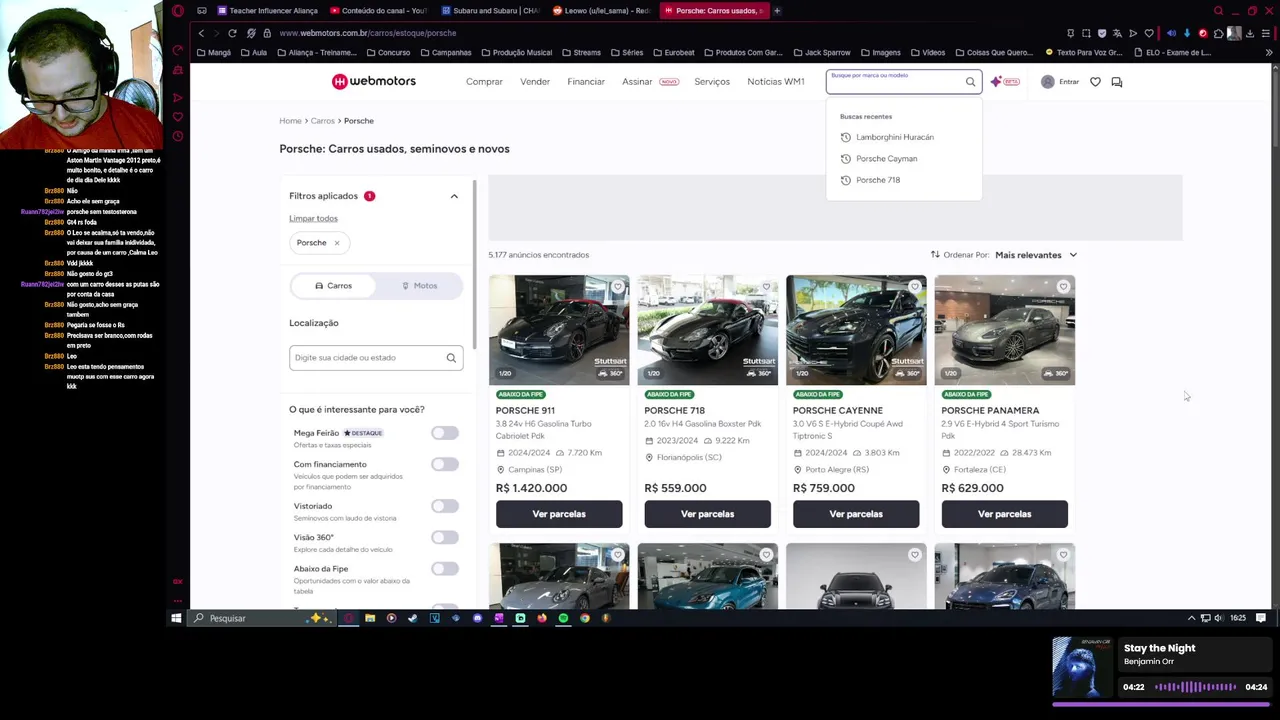Reload the page in the browser
Image resolution: width=1280 pixels, height=720 pixels.
[x=232, y=33]
